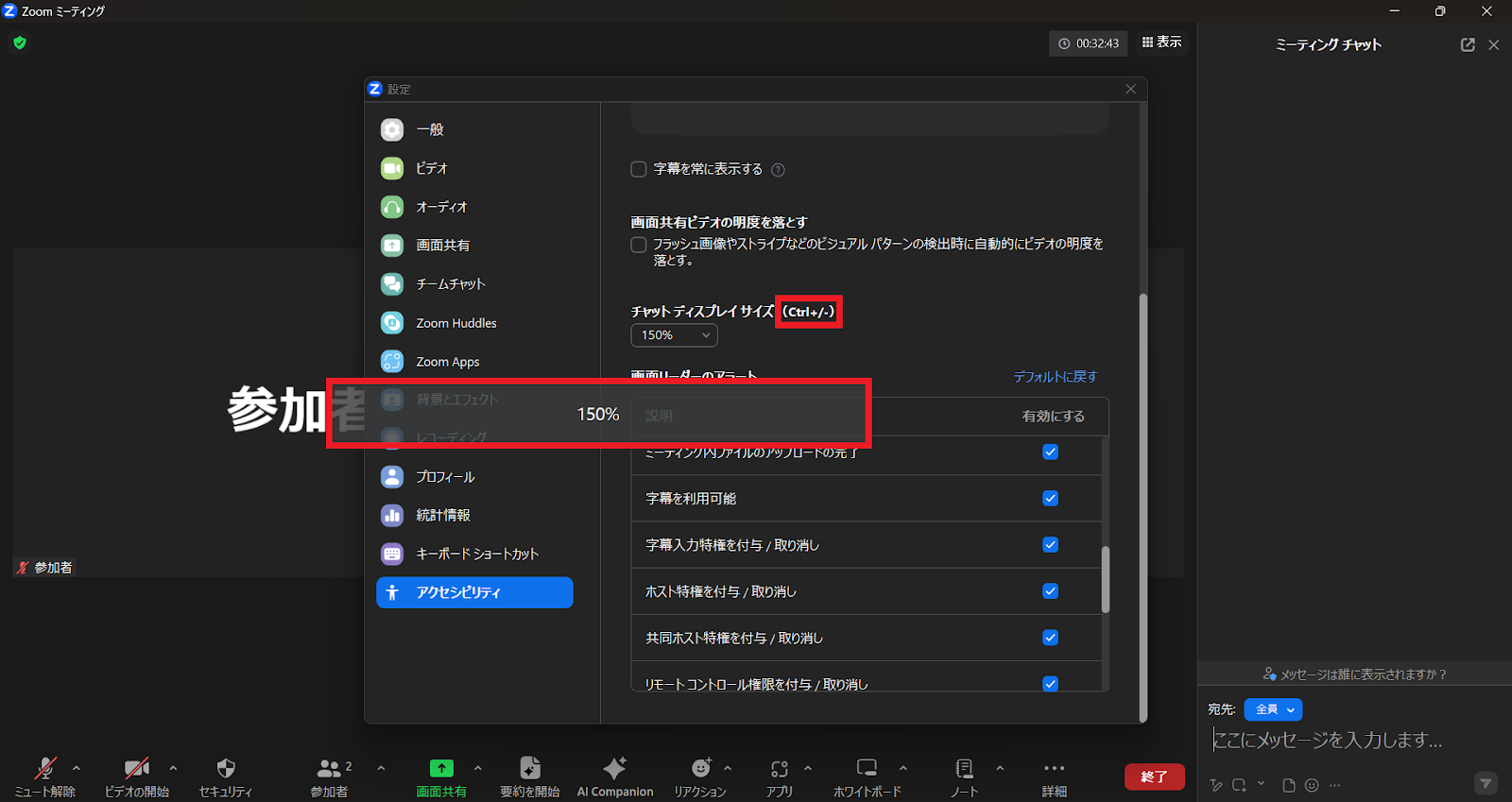The width and height of the screenshot is (1512, 802).
Task: Open the More (詳細) dots icon
Action: 1055,768
